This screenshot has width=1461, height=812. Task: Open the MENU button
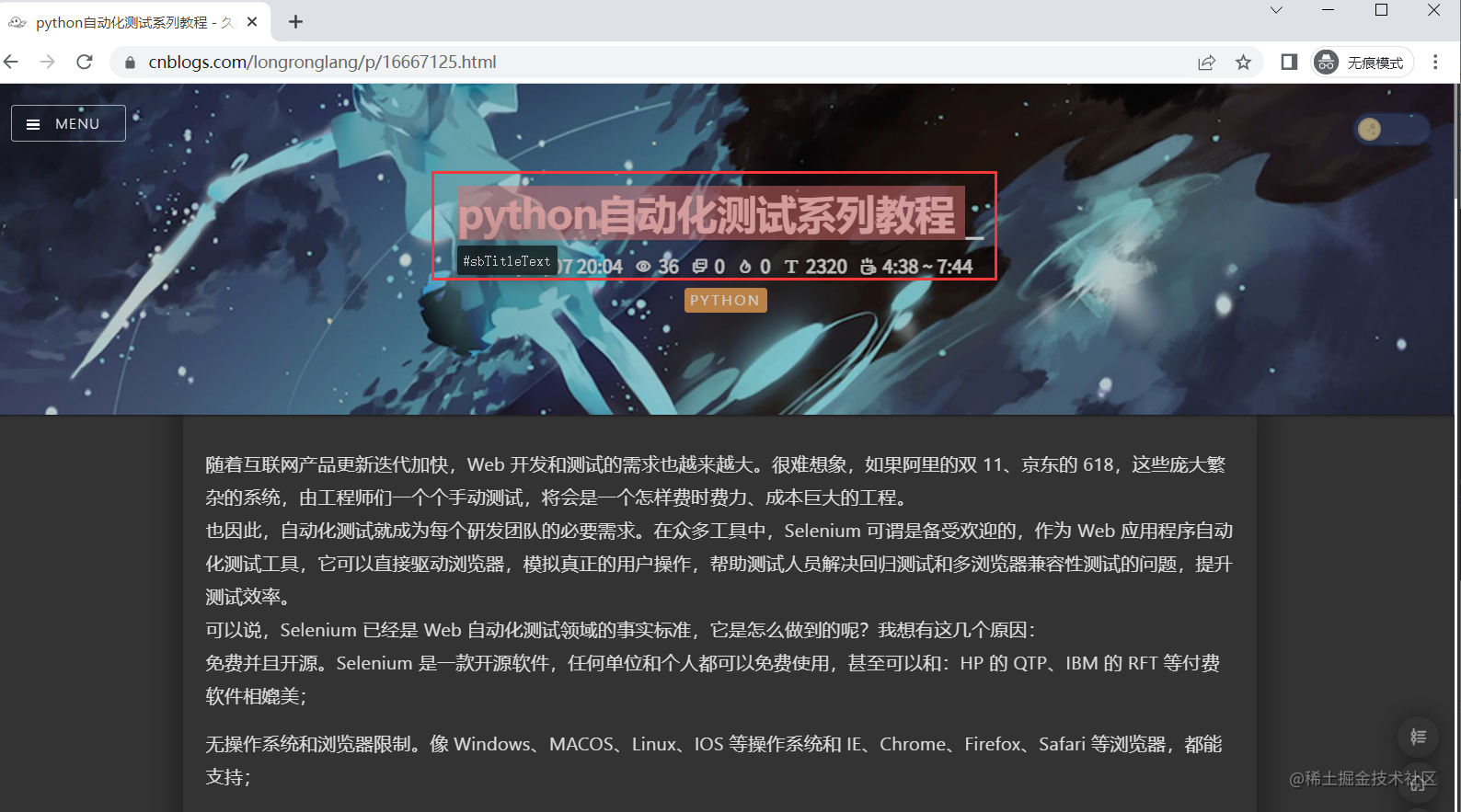coord(68,123)
